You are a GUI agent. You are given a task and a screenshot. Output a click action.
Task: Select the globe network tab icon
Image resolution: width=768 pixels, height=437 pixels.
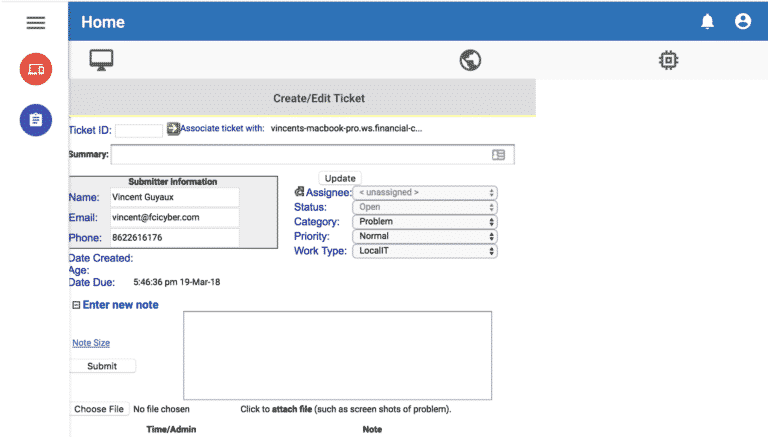[470, 60]
